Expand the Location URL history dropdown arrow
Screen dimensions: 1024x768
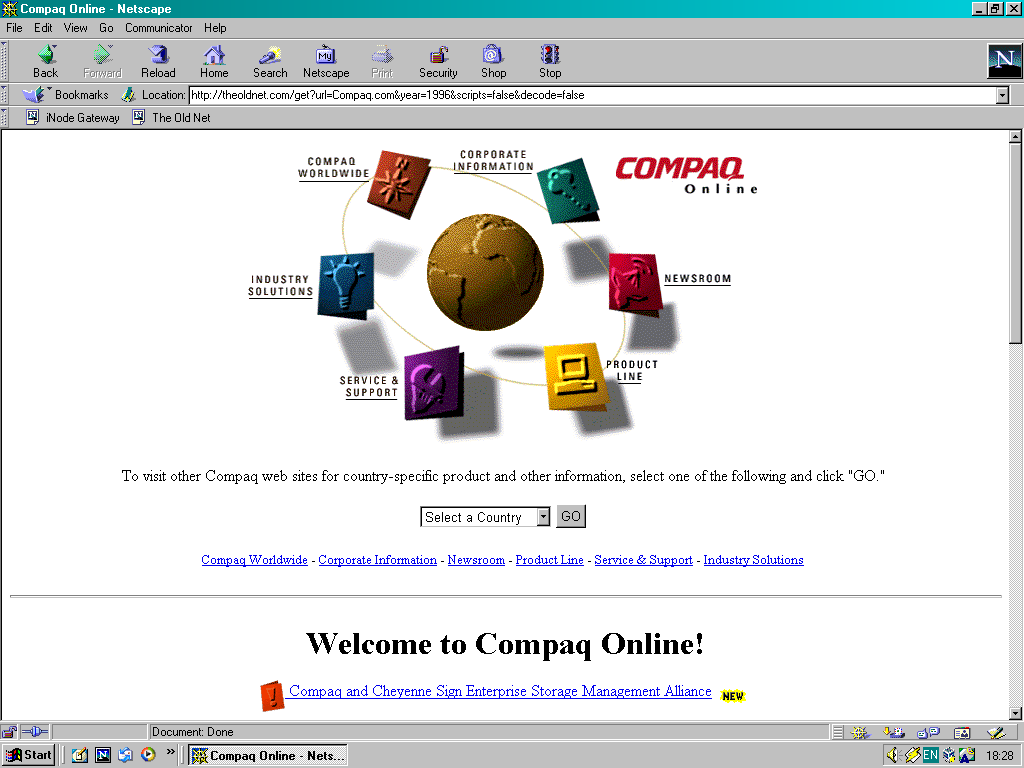click(1002, 95)
